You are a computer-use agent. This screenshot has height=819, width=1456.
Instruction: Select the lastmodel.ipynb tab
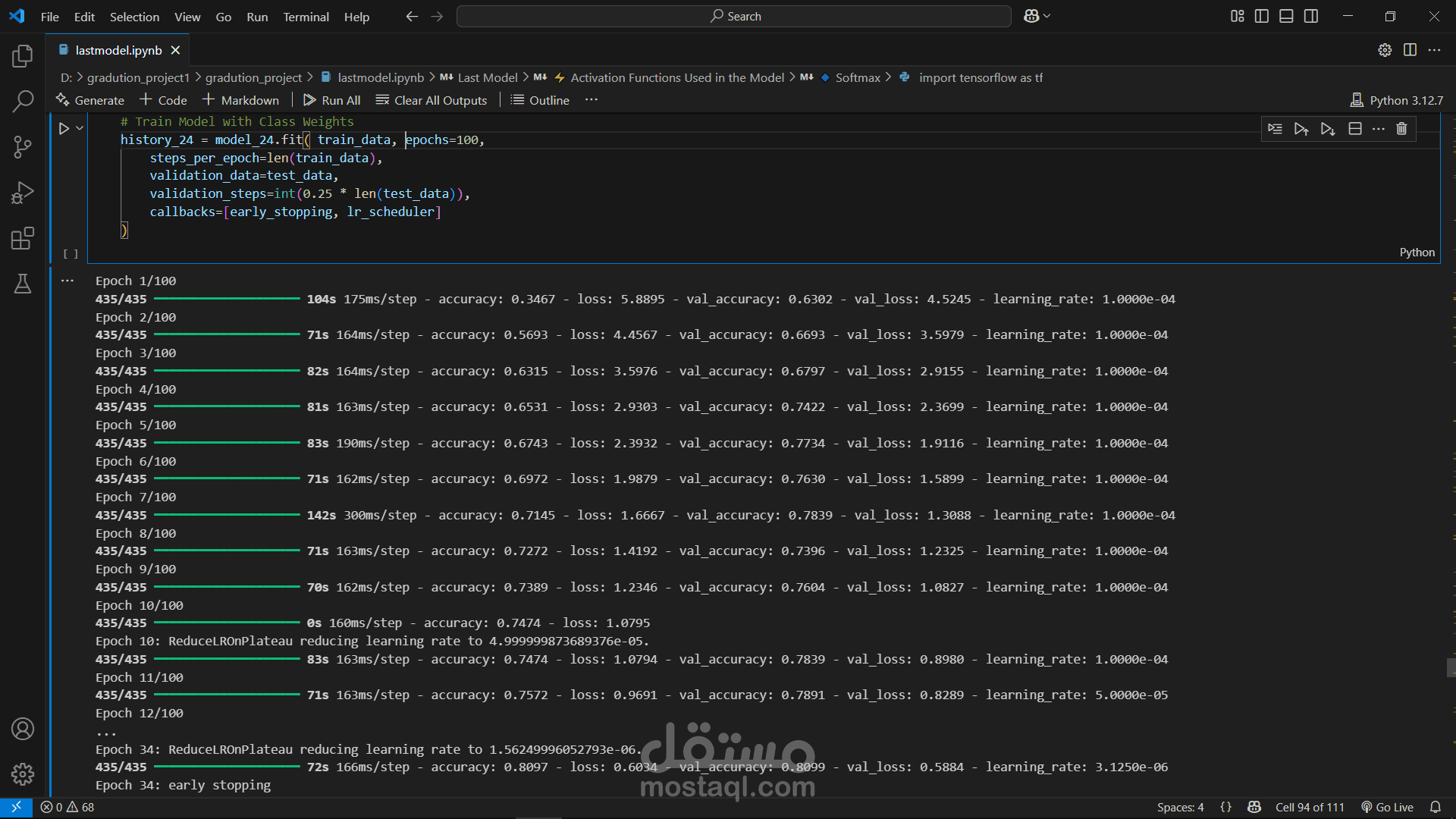pyautogui.click(x=119, y=50)
